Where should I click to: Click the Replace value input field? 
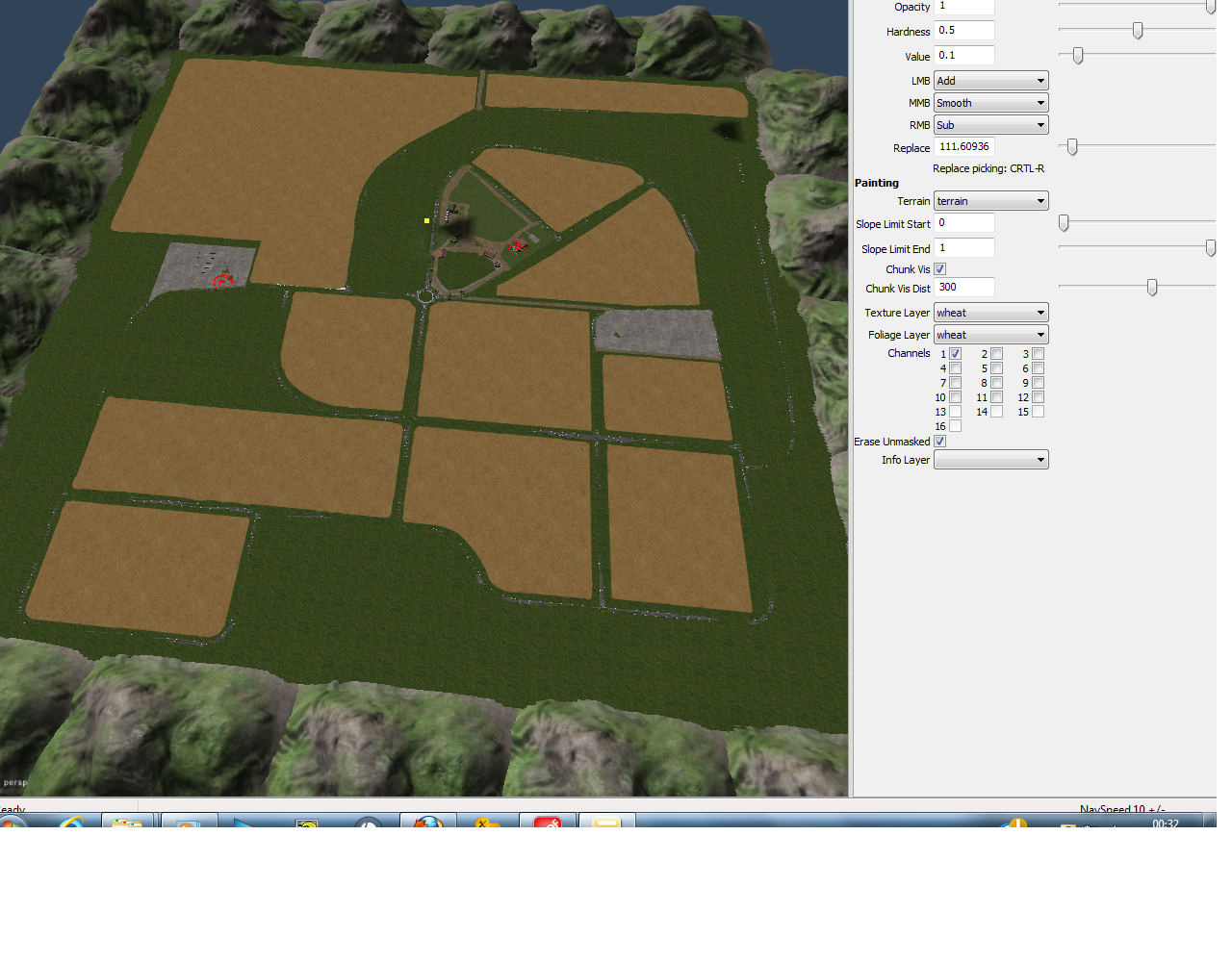coord(963,147)
